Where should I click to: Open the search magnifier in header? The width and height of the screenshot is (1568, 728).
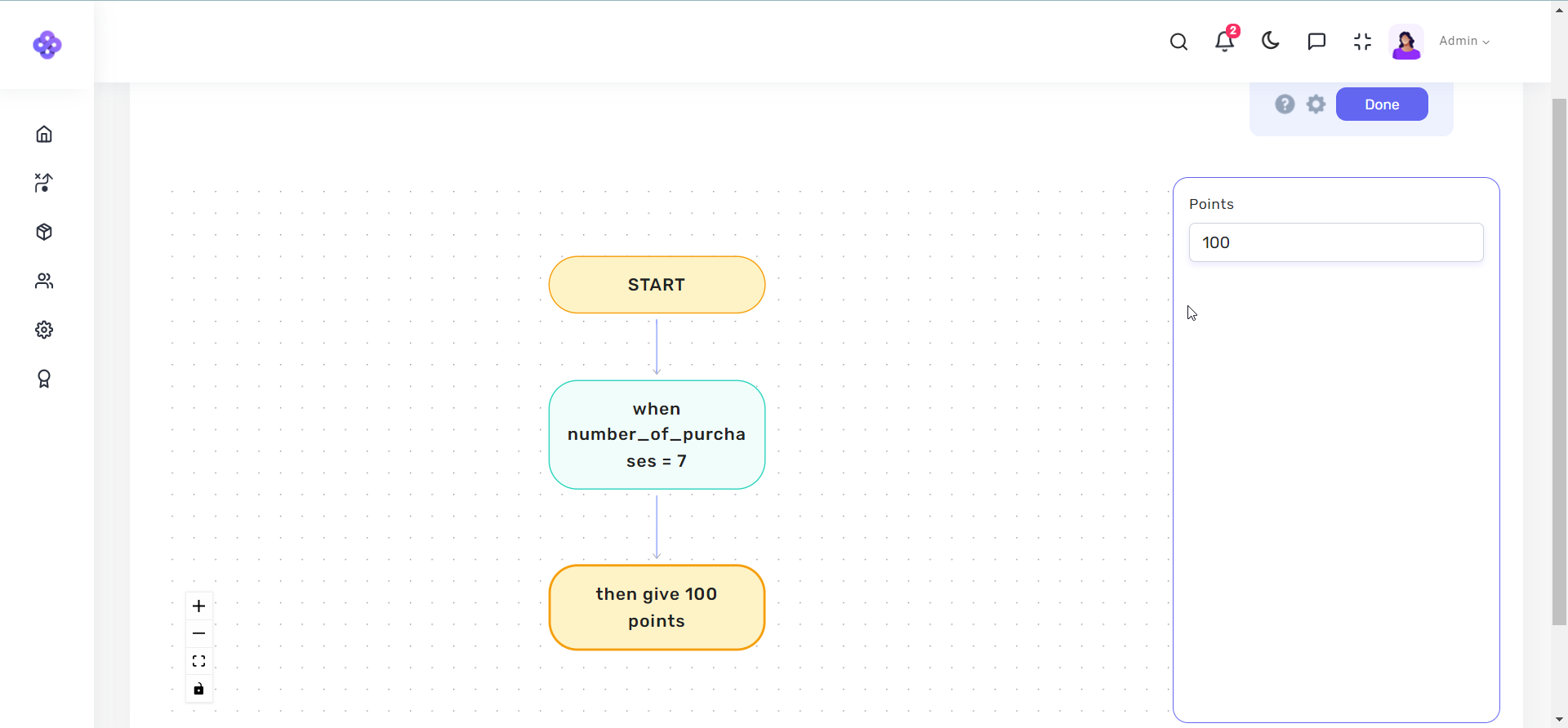pos(1178,42)
